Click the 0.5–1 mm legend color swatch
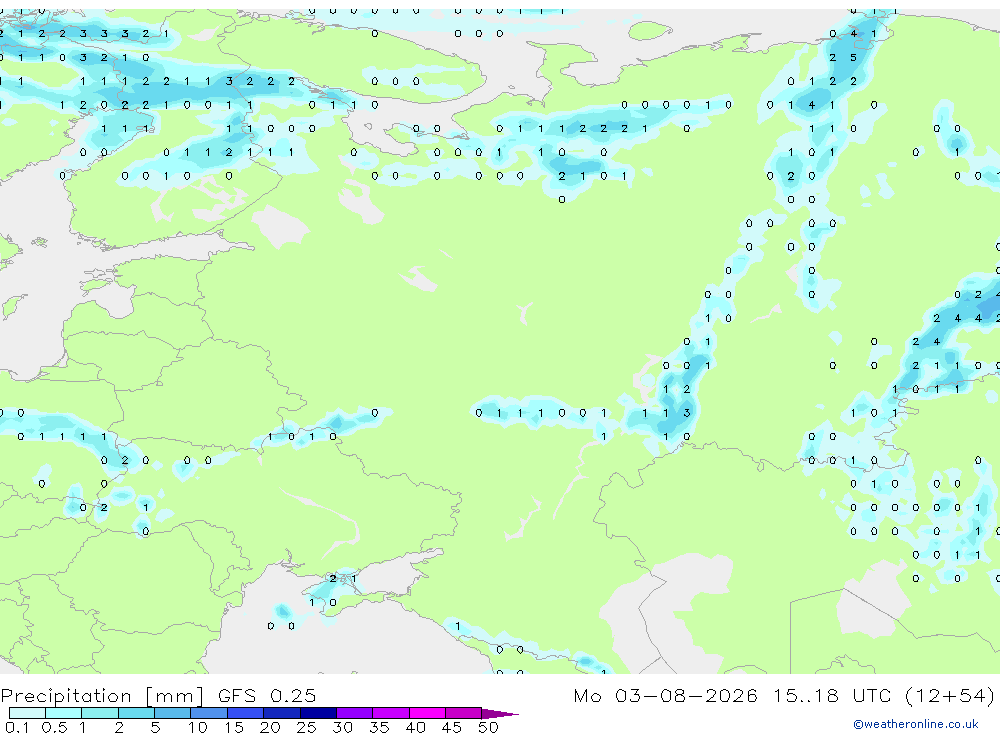This screenshot has height=733, width=1000. [x=64, y=713]
